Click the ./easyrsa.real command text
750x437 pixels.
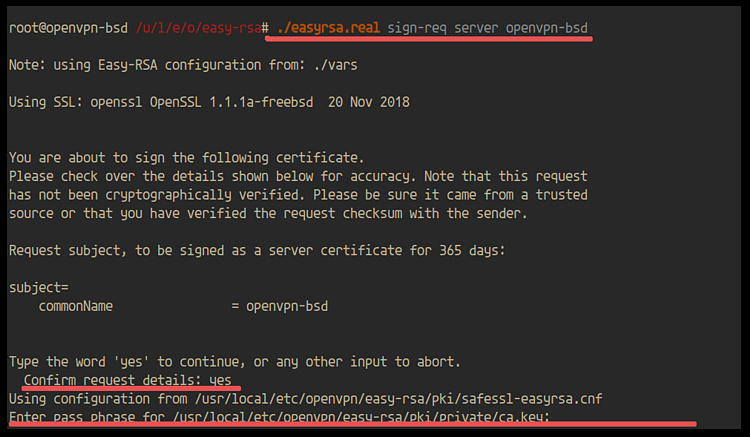point(323,29)
